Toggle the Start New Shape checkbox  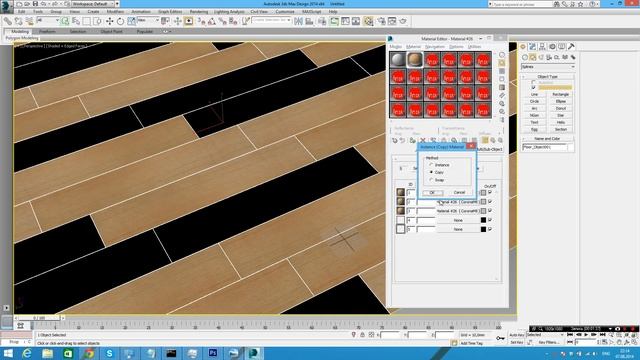533,87
